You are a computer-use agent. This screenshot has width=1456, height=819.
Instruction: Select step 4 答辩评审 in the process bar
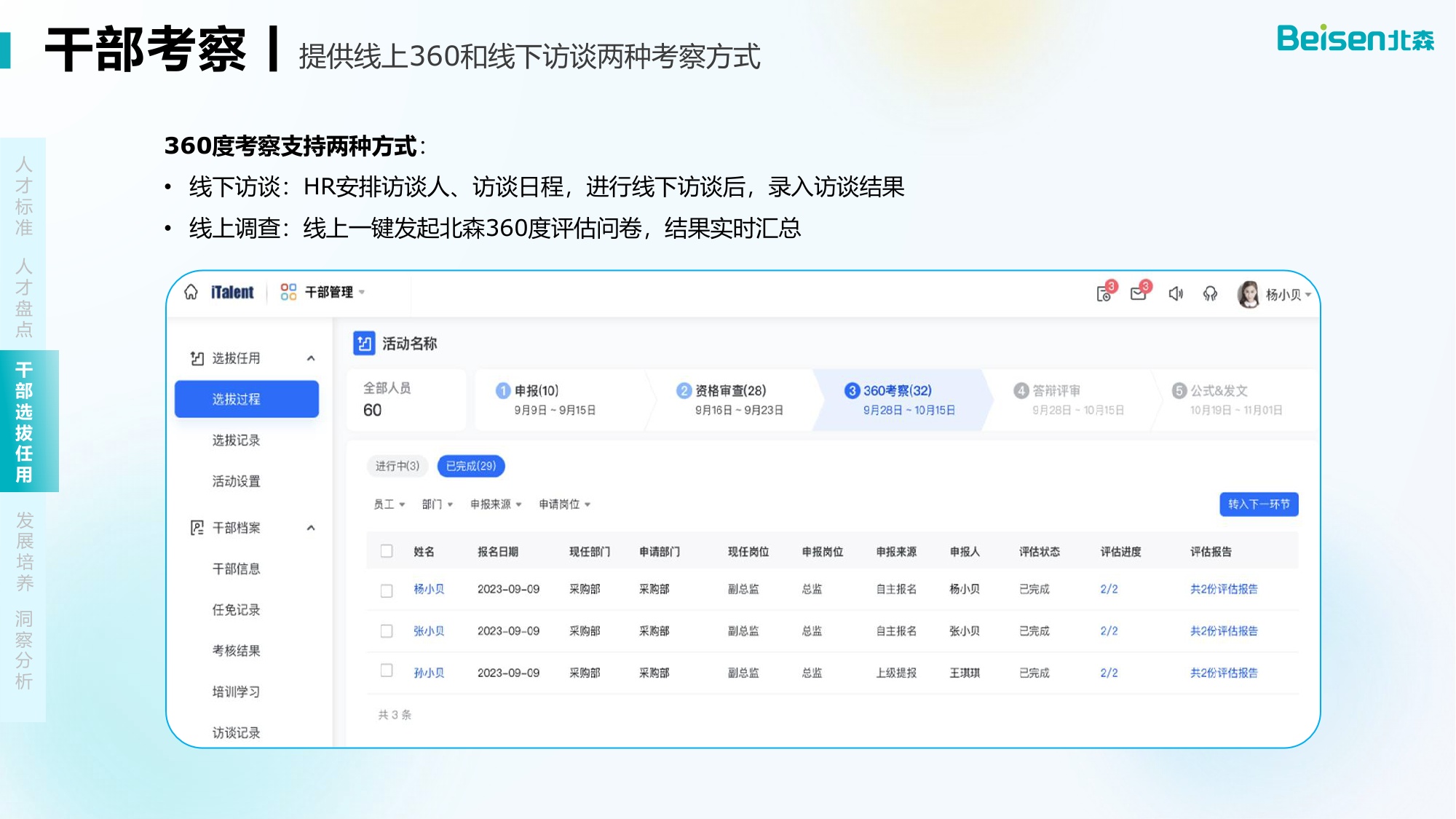pyautogui.click(x=1070, y=400)
